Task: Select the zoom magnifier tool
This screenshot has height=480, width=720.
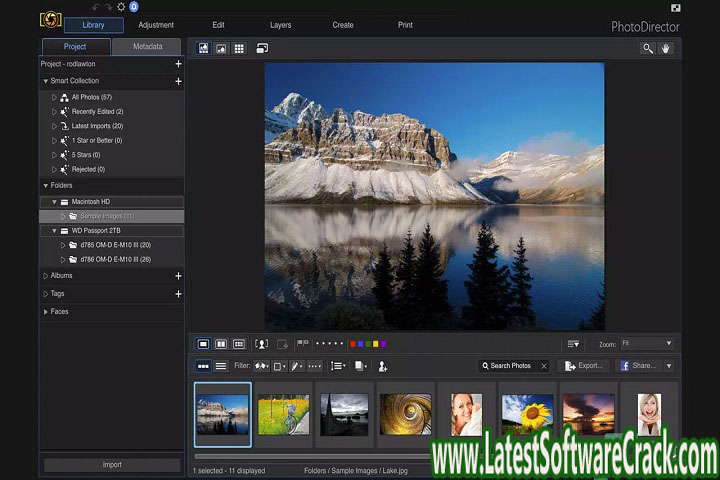Action: pyautogui.click(x=647, y=48)
